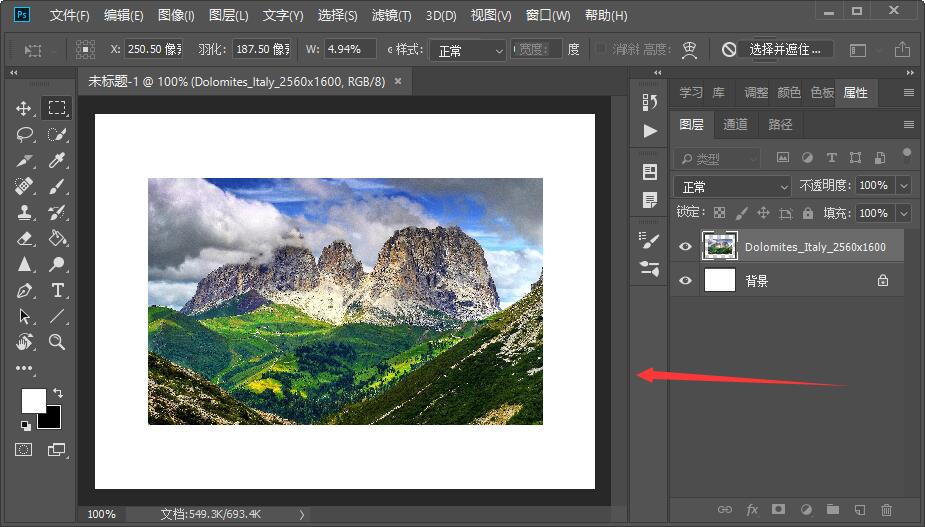
Task: Toggle lock position
Action: point(763,213)
